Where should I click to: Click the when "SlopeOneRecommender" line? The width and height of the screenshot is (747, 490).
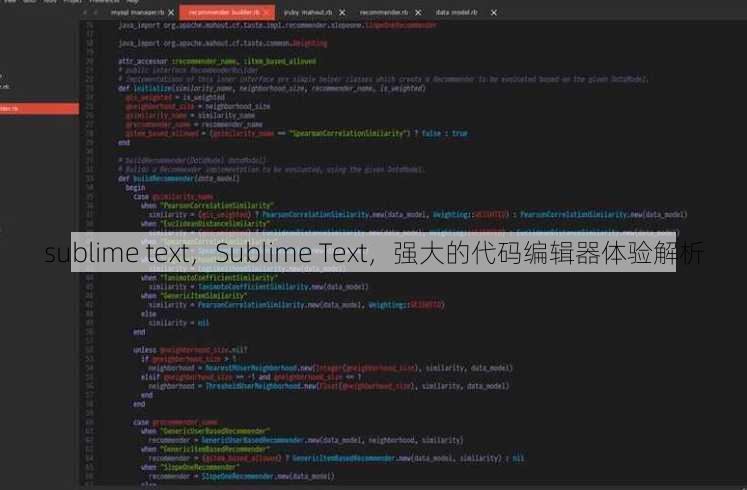click(190, 467)
